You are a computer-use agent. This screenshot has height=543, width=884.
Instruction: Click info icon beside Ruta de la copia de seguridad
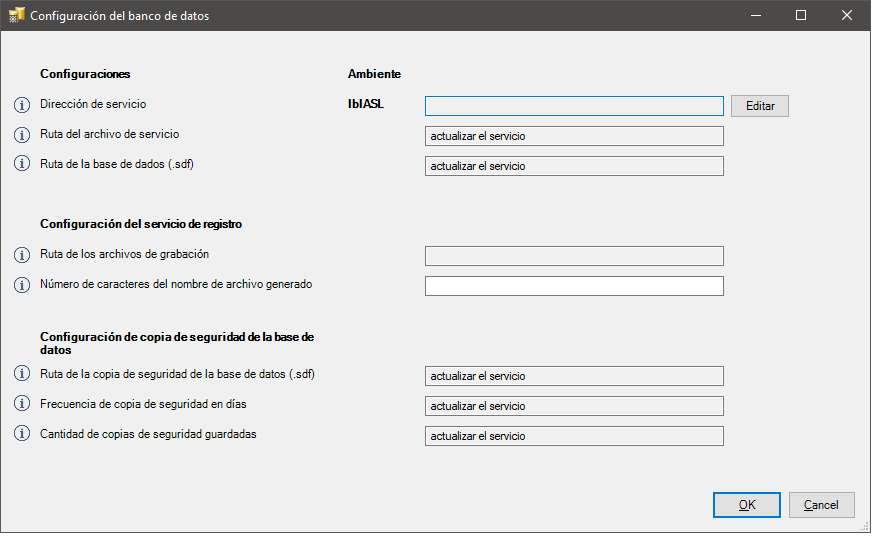[x=22, y=373]
